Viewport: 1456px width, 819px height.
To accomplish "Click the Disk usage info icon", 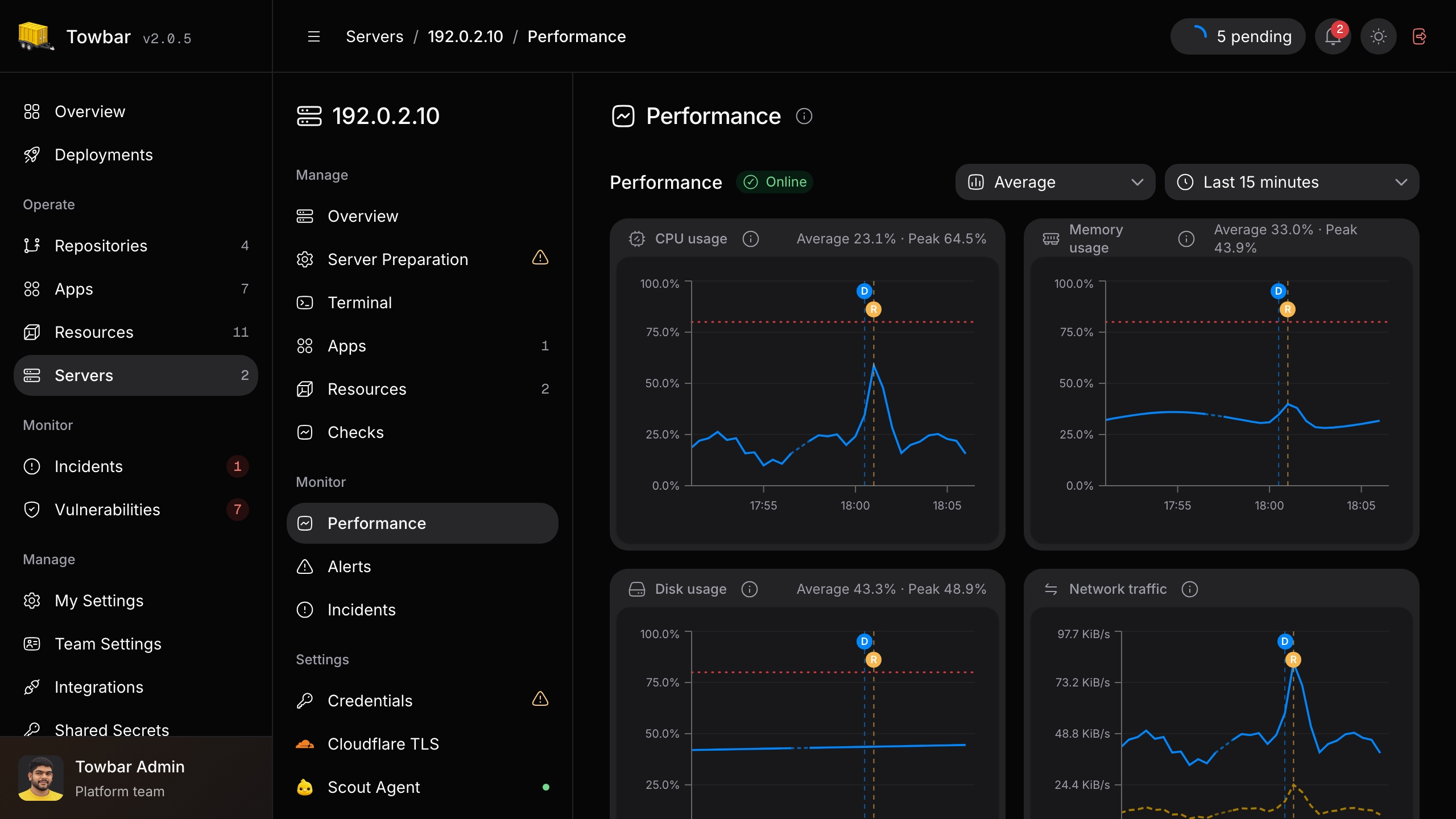I will pyautogui.click(x=750, y=589).
